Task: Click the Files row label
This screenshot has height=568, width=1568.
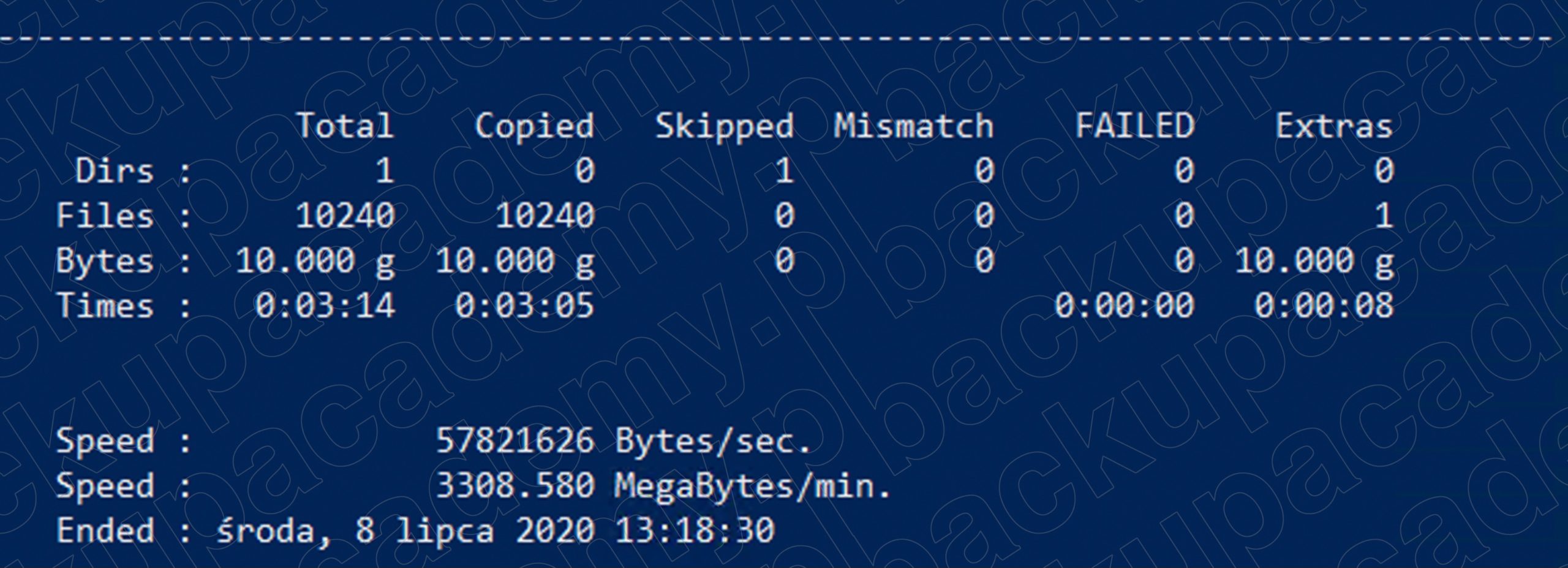Action: point(105,216)
